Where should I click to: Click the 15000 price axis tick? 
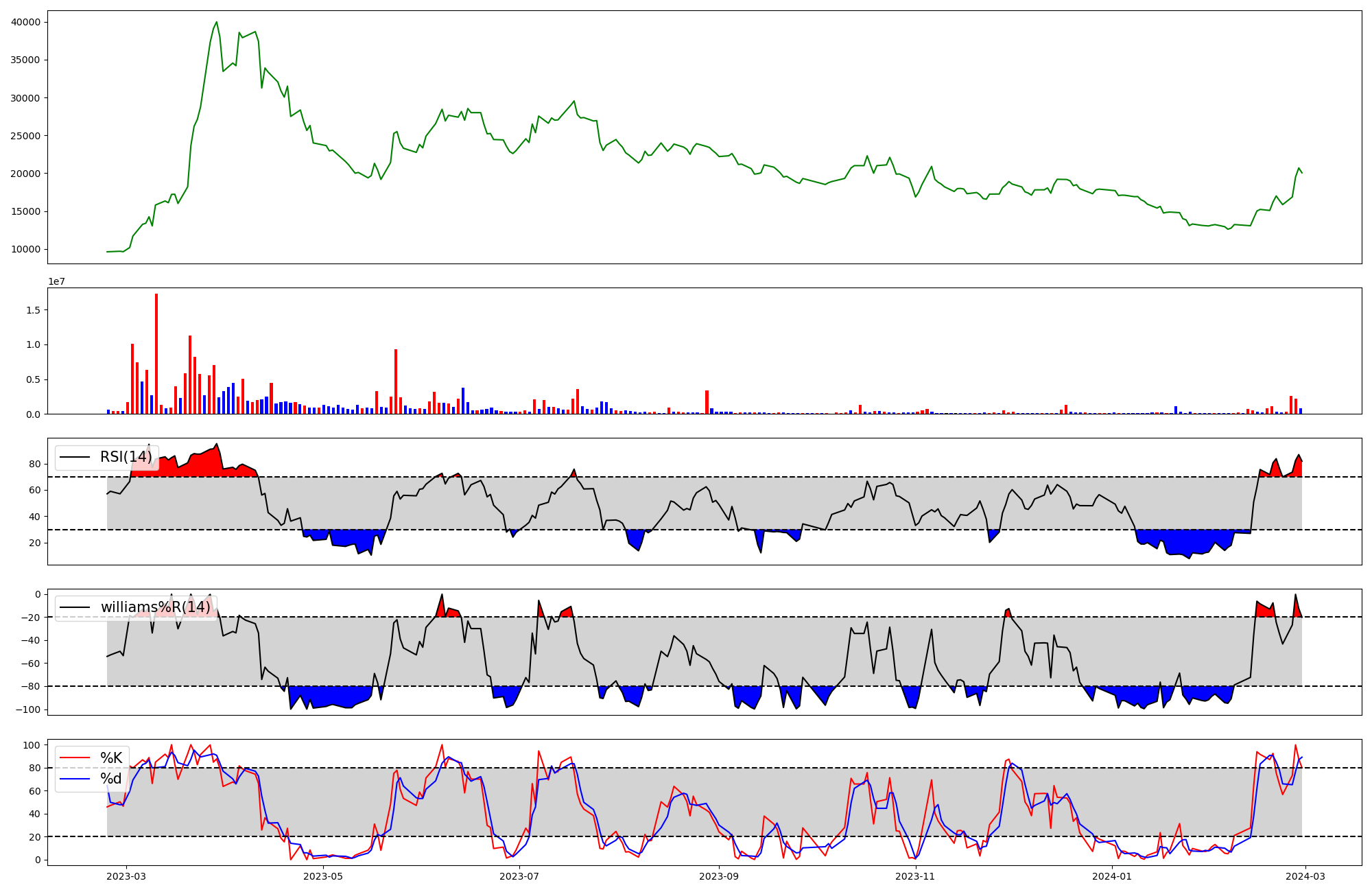26,211
